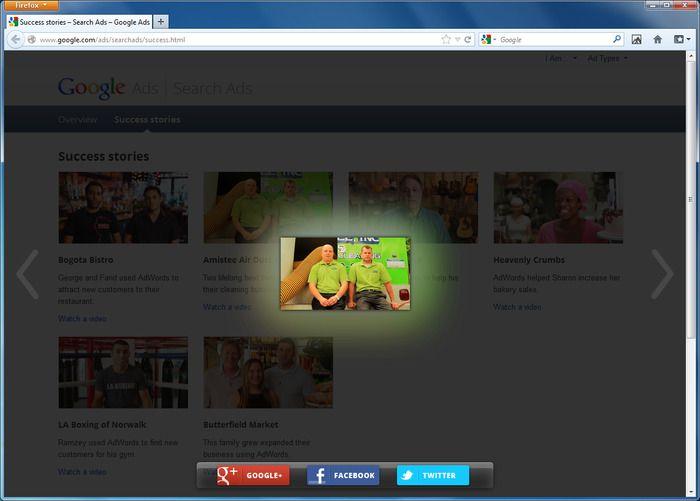Click the vertical scrollbar down arrow
The height and width of the screenshot is (501, 700).
691,492
